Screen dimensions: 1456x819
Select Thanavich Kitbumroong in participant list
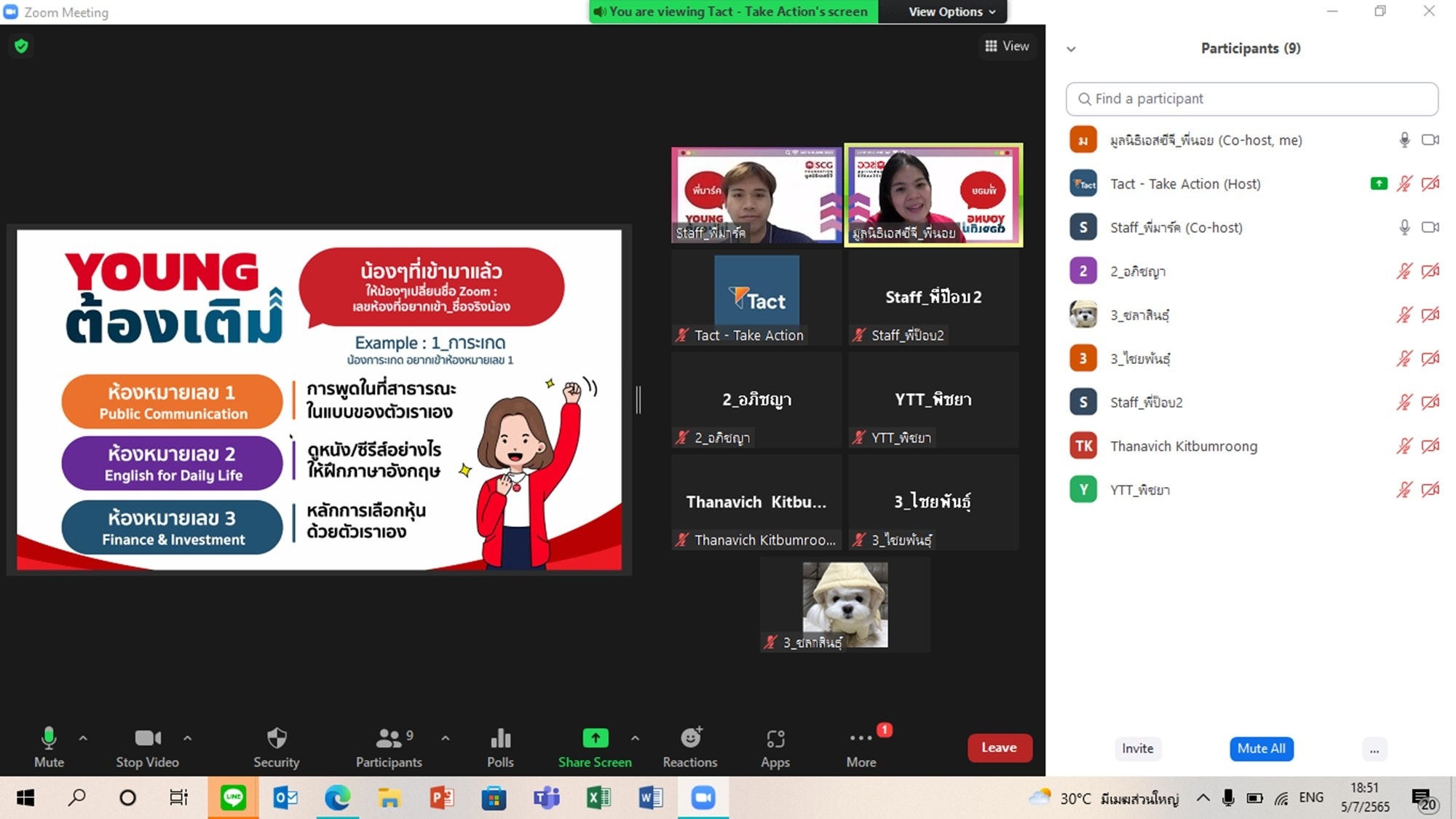[x=1252, y=446]
